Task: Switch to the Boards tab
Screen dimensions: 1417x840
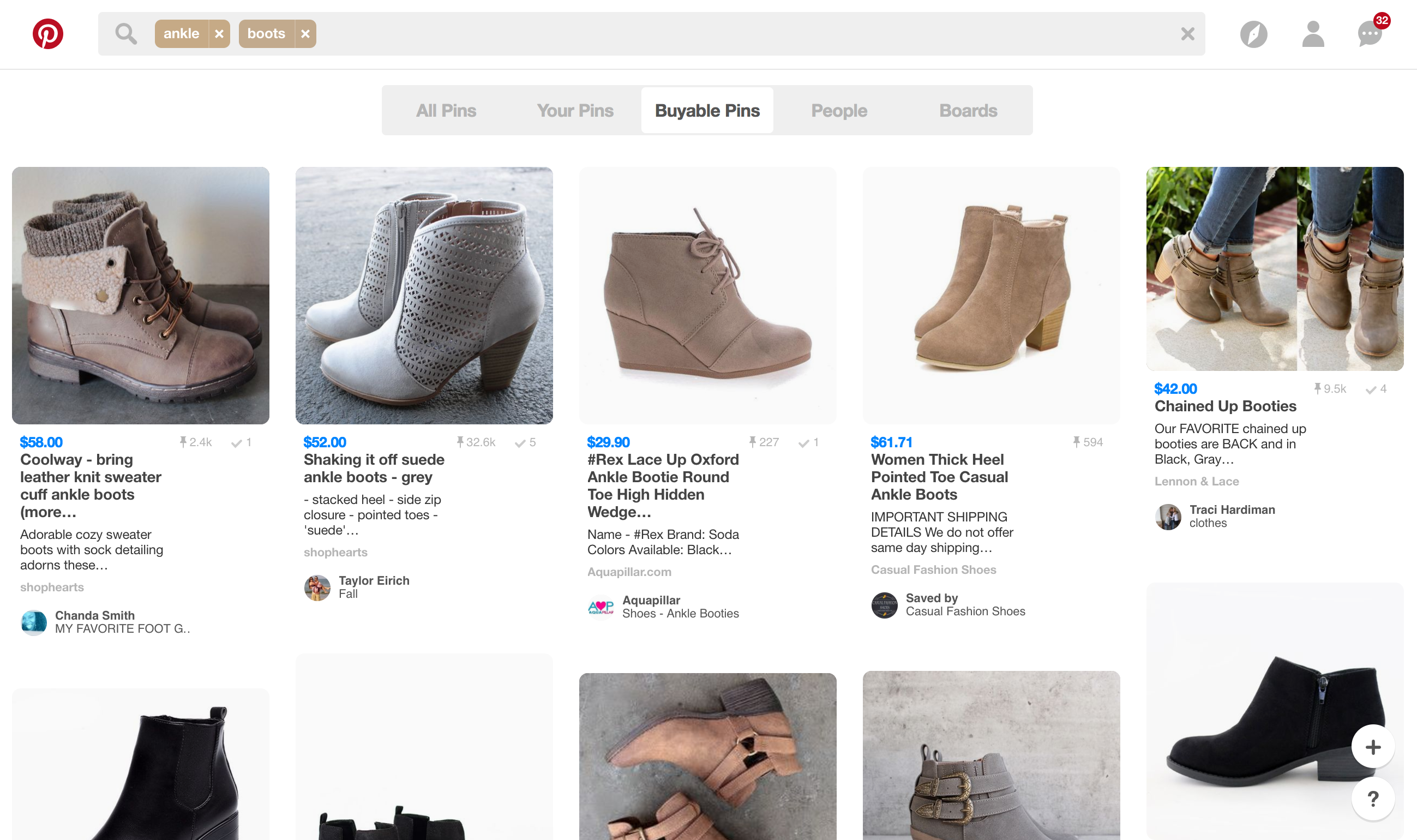Action: click(968, 110)
